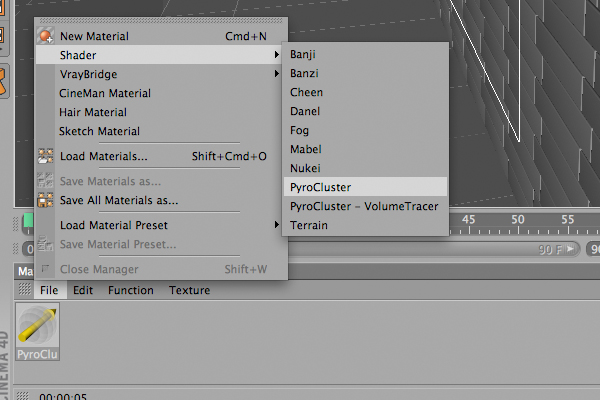Open the Edit menu in Material Manager
Viewport: 600px width, 400px height.
[83, 290]
